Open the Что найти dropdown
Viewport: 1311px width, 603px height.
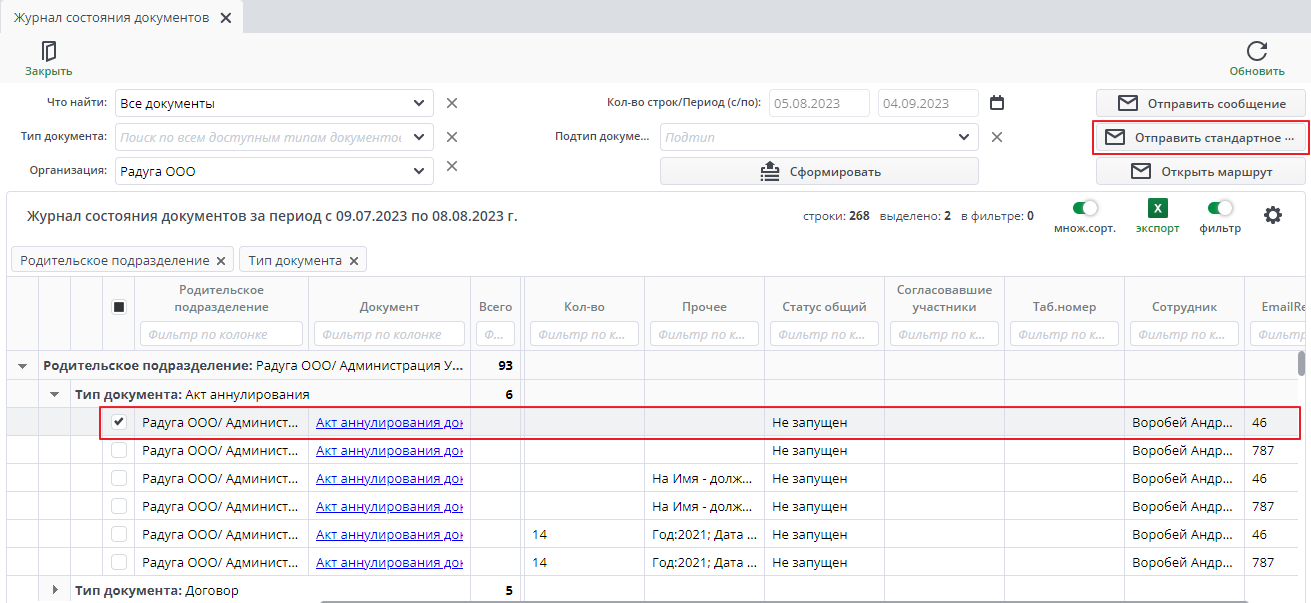click(x=419, y=103)
